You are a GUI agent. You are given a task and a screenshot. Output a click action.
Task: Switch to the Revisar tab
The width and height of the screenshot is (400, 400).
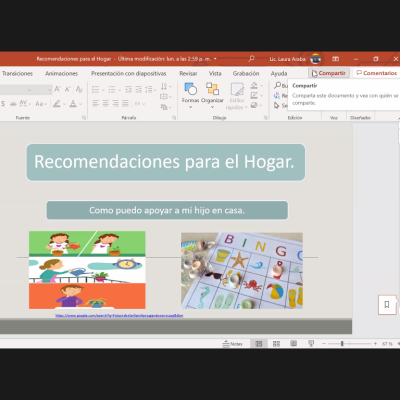[x=188, y=73]
